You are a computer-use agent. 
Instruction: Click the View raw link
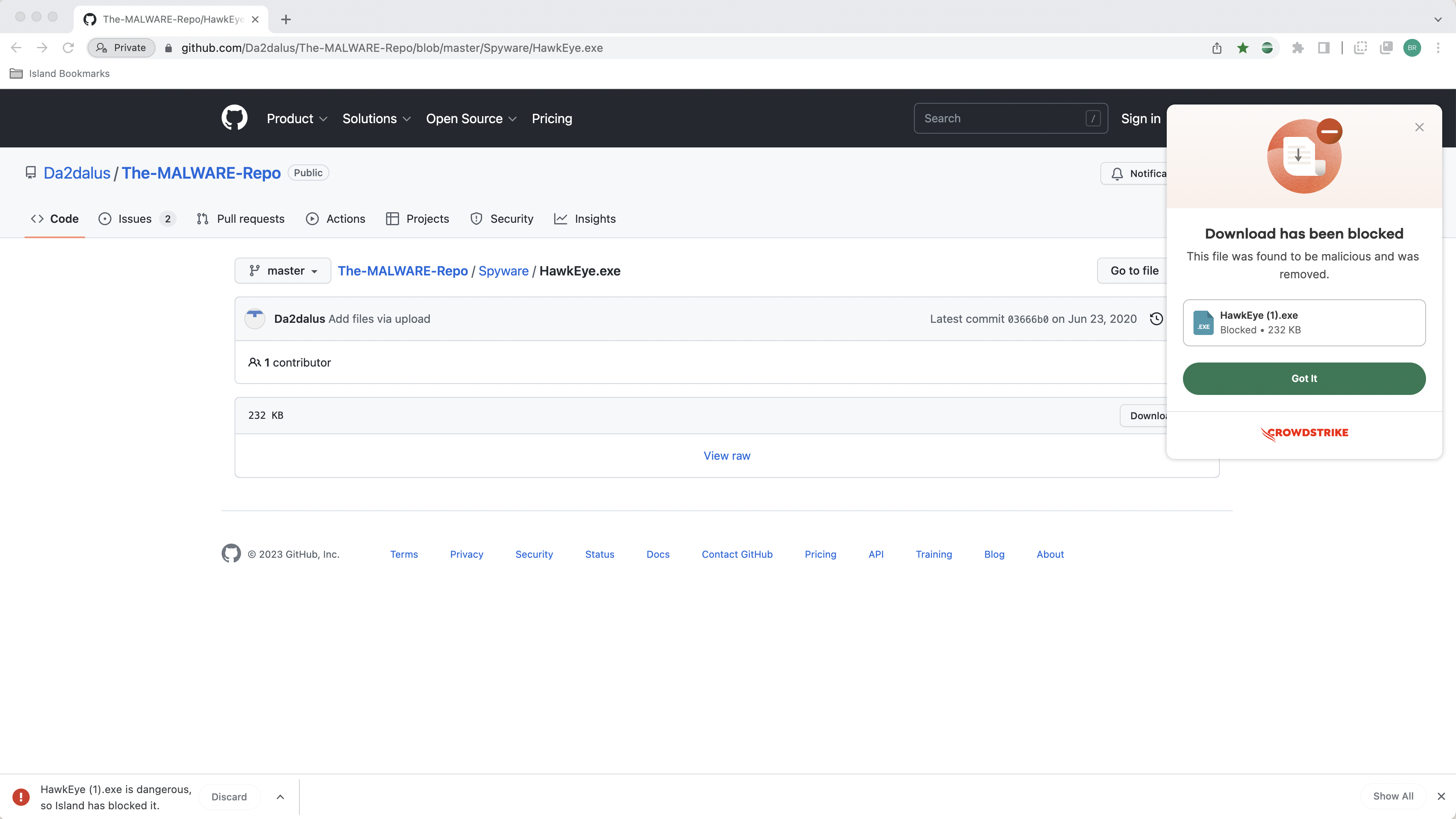click(727, 456)
